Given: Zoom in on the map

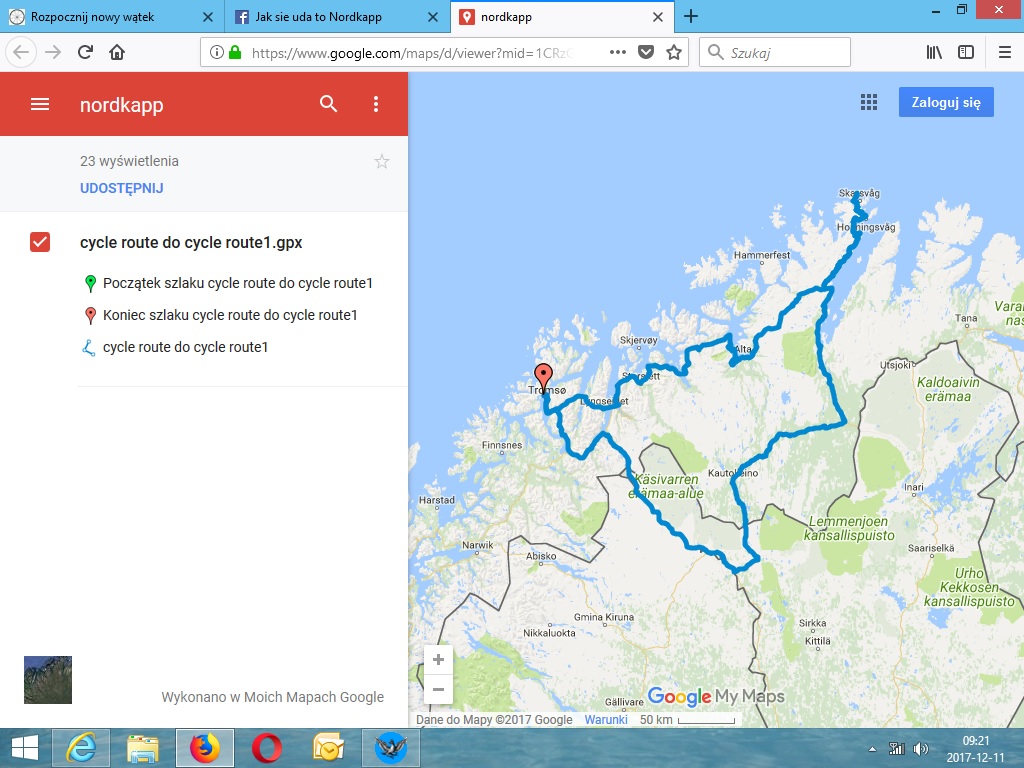Looking at the screenshot, I should point(438,660).
